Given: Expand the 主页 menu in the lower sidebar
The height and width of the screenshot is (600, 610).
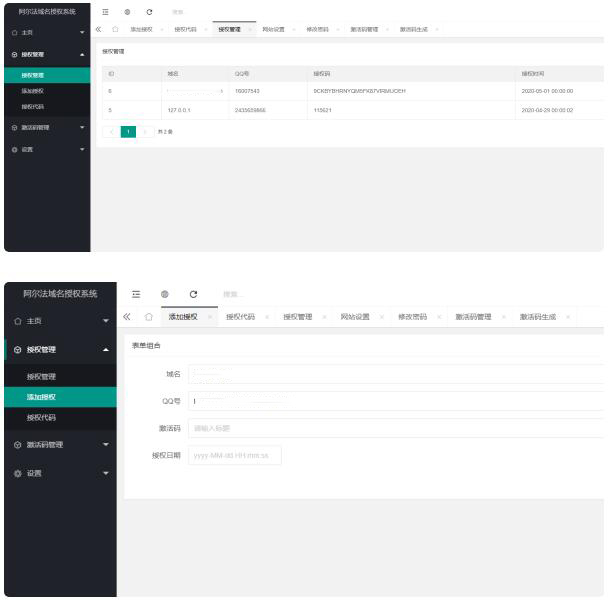Looking at the screenshot, I should pos(106,321).
